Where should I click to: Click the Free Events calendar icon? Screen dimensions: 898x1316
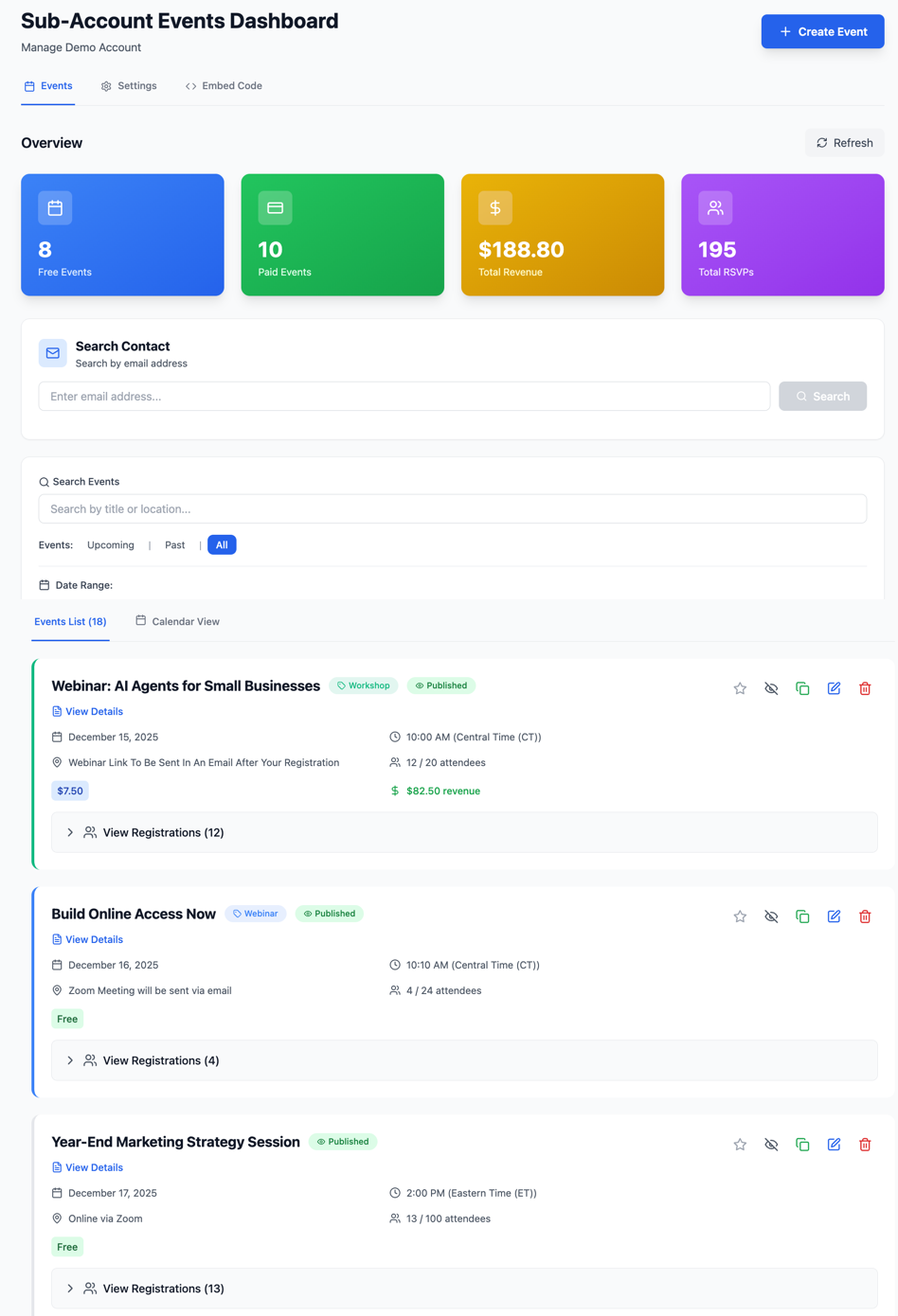(55, 207)
